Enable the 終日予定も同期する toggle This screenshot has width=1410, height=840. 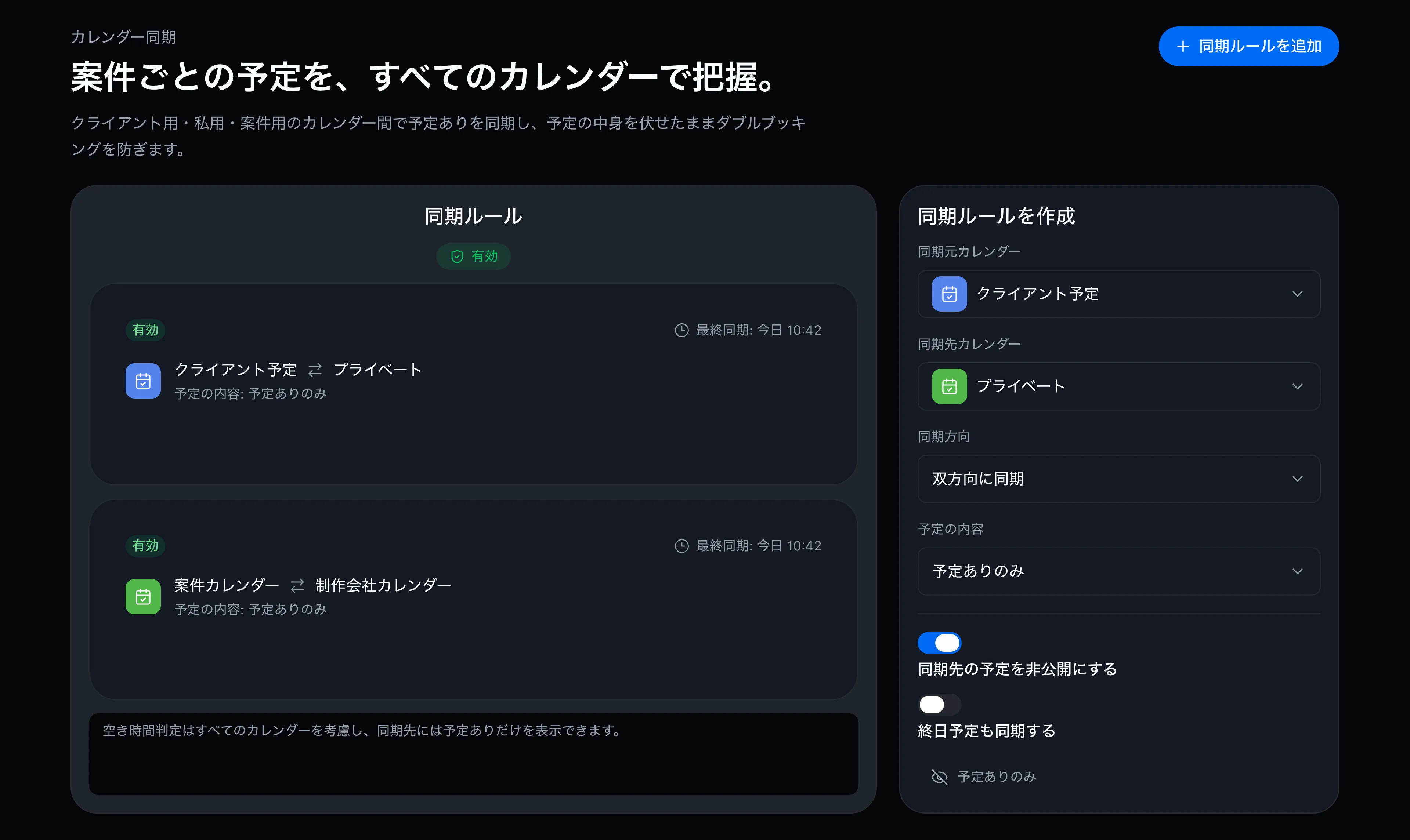939,705
